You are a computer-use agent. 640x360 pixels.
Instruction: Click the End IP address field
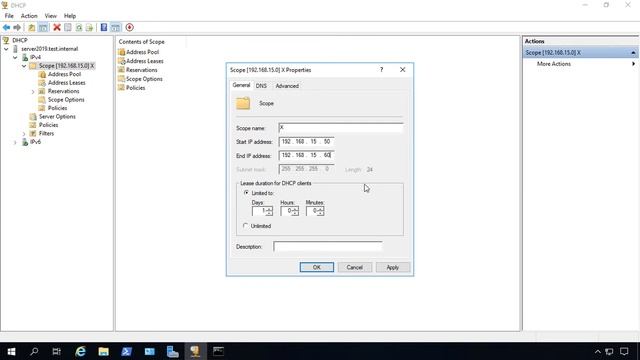(307, 156)
